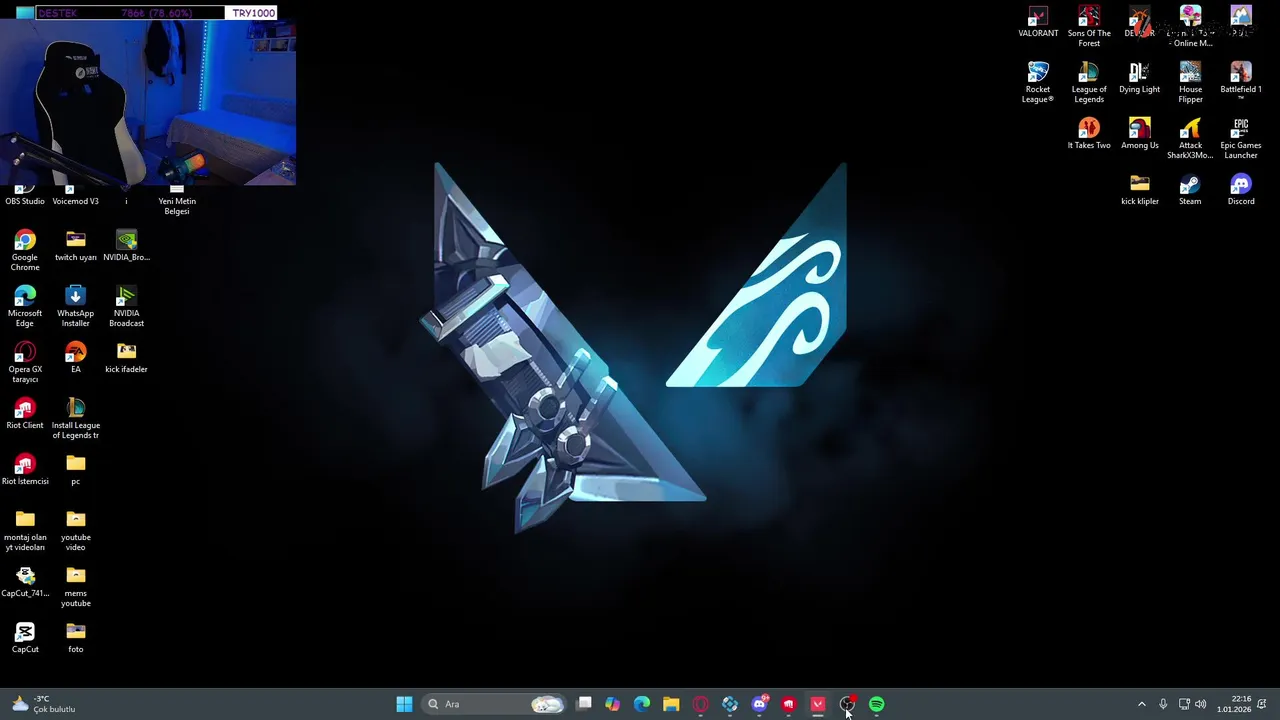Open the volume control tray icon
Image resolution: width=1280 pixels, height=720 pixels.
(1201, 704)
